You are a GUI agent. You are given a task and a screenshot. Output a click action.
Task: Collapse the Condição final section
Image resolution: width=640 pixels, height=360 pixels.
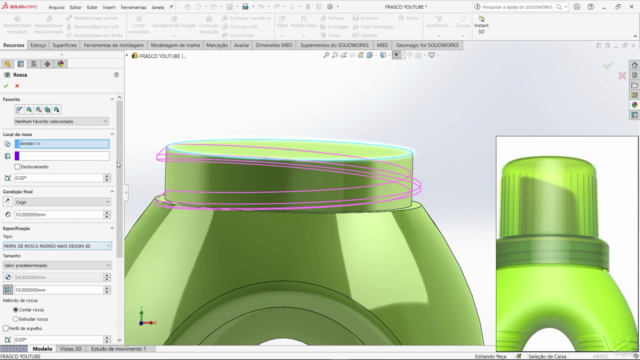112,191
